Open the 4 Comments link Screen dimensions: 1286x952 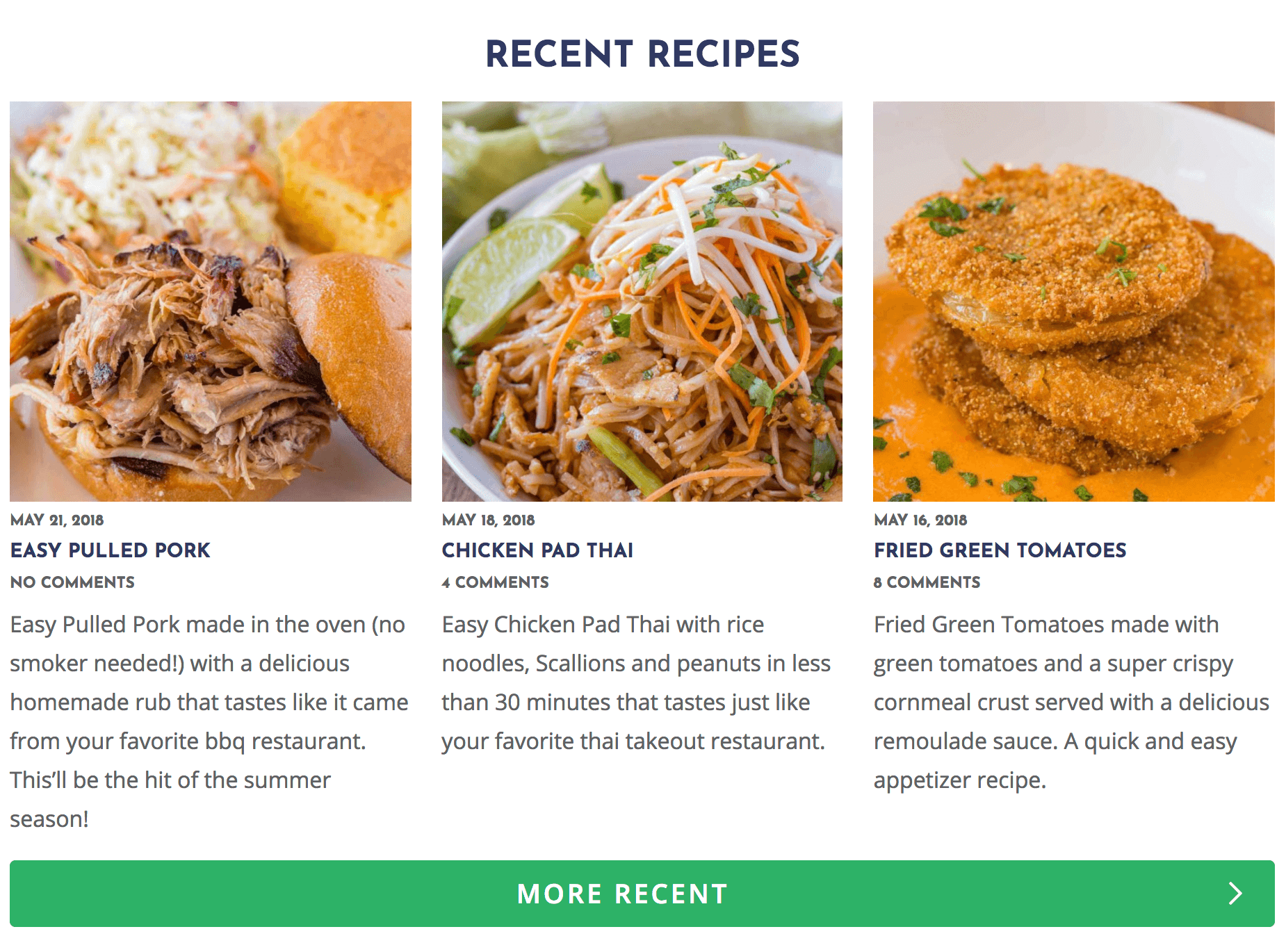pos(496,582)
